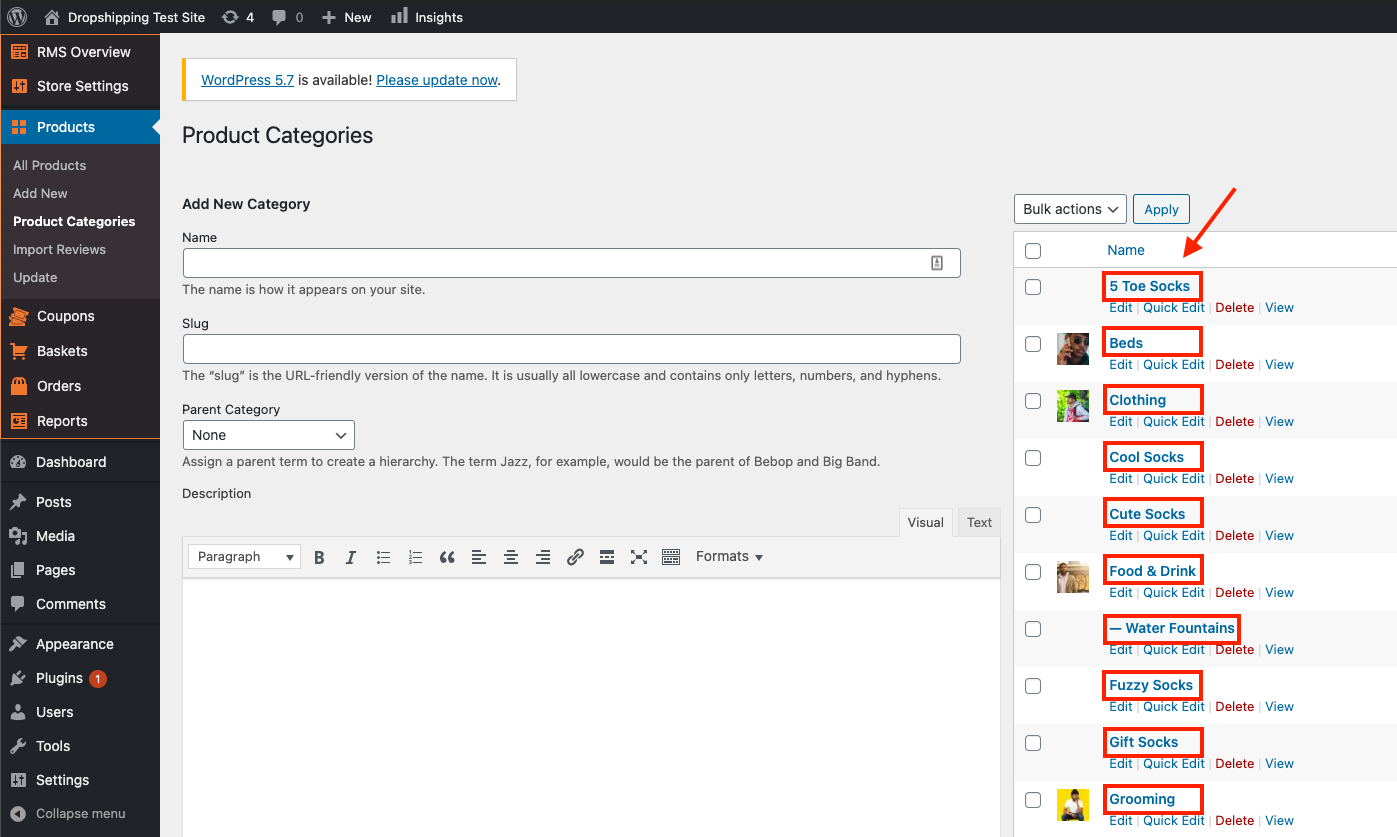Toggle bold formatting in editor

(x=319, y=557)
